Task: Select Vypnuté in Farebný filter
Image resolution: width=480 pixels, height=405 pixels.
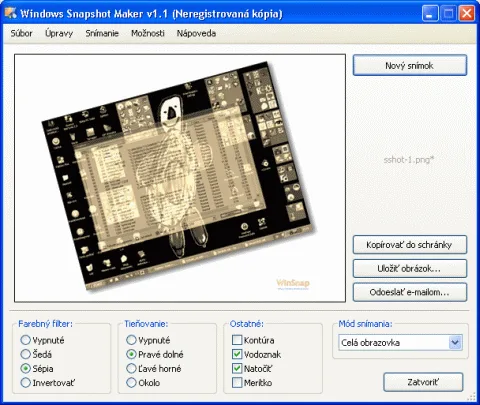Action: [x=42, y=340]
